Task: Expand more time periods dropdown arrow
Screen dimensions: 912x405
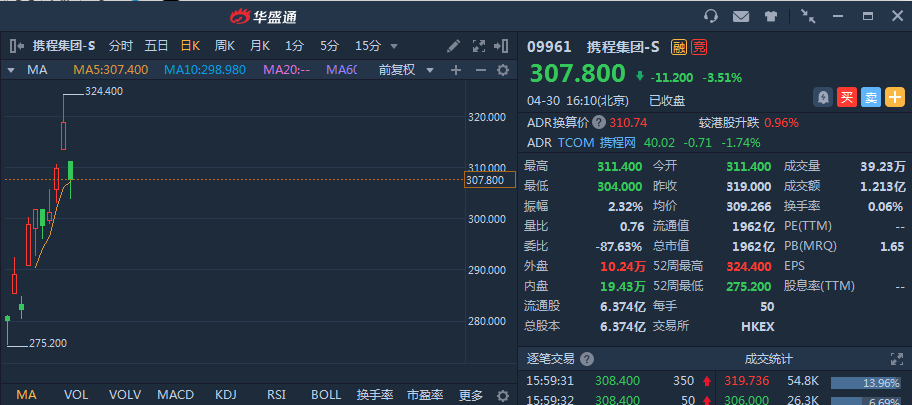Action: pos(394,46)
